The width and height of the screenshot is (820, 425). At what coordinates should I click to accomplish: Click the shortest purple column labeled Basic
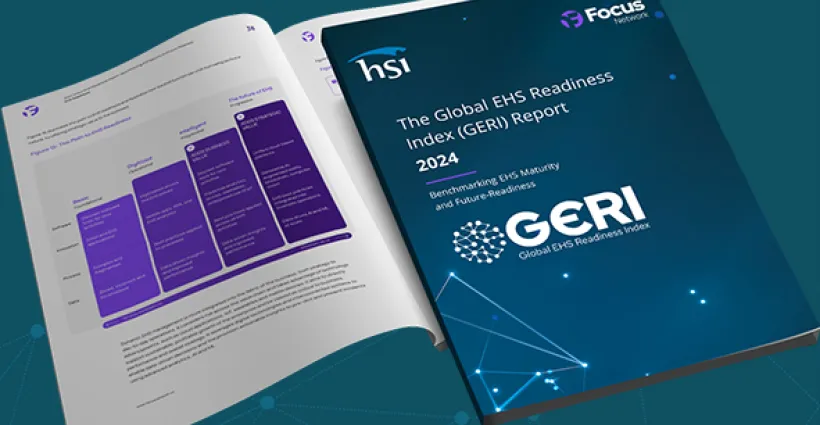point(130,255)
